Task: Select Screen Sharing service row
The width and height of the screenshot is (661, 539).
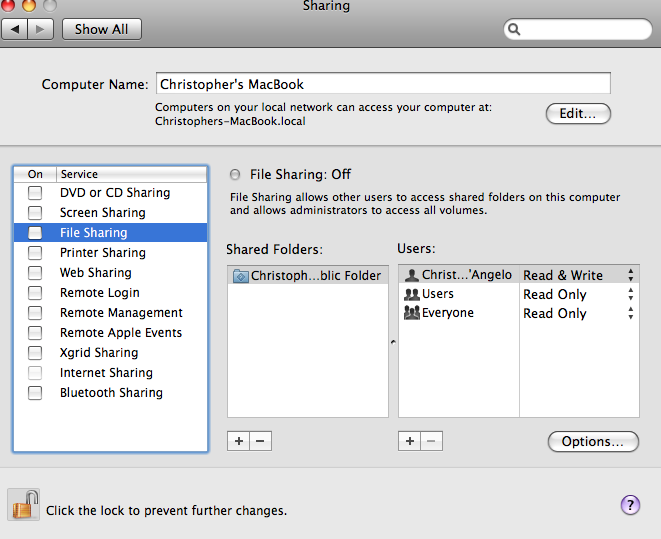Action: (110, 212)
